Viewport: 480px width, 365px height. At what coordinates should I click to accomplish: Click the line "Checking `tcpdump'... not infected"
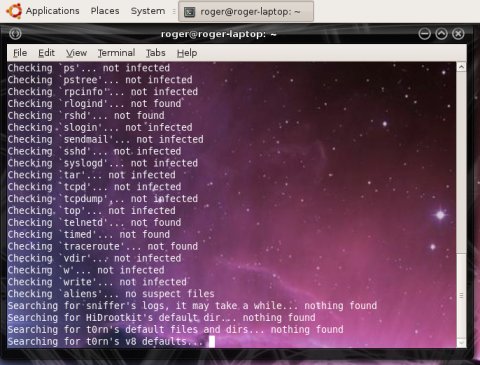[x=103, y=199]
